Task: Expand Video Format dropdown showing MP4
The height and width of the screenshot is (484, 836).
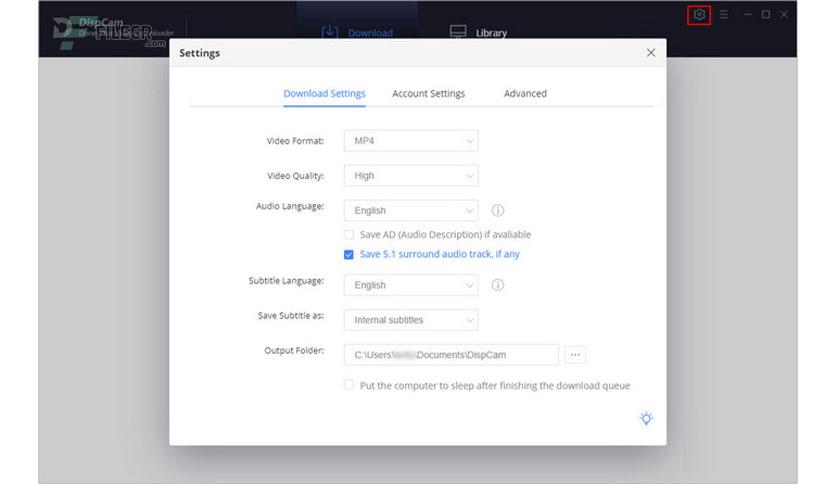Action: [x=411, y=141]
